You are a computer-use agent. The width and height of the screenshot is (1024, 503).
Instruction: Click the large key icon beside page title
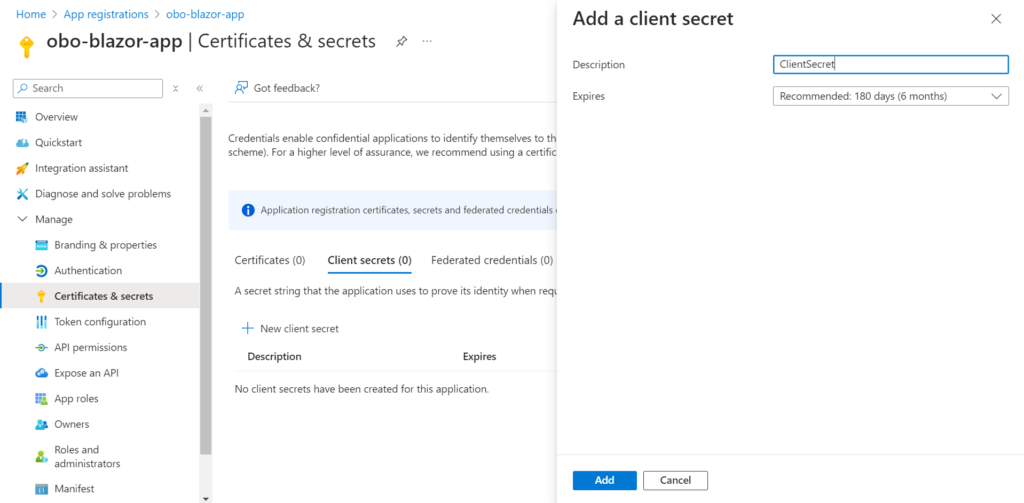click(x=26, y=47)
